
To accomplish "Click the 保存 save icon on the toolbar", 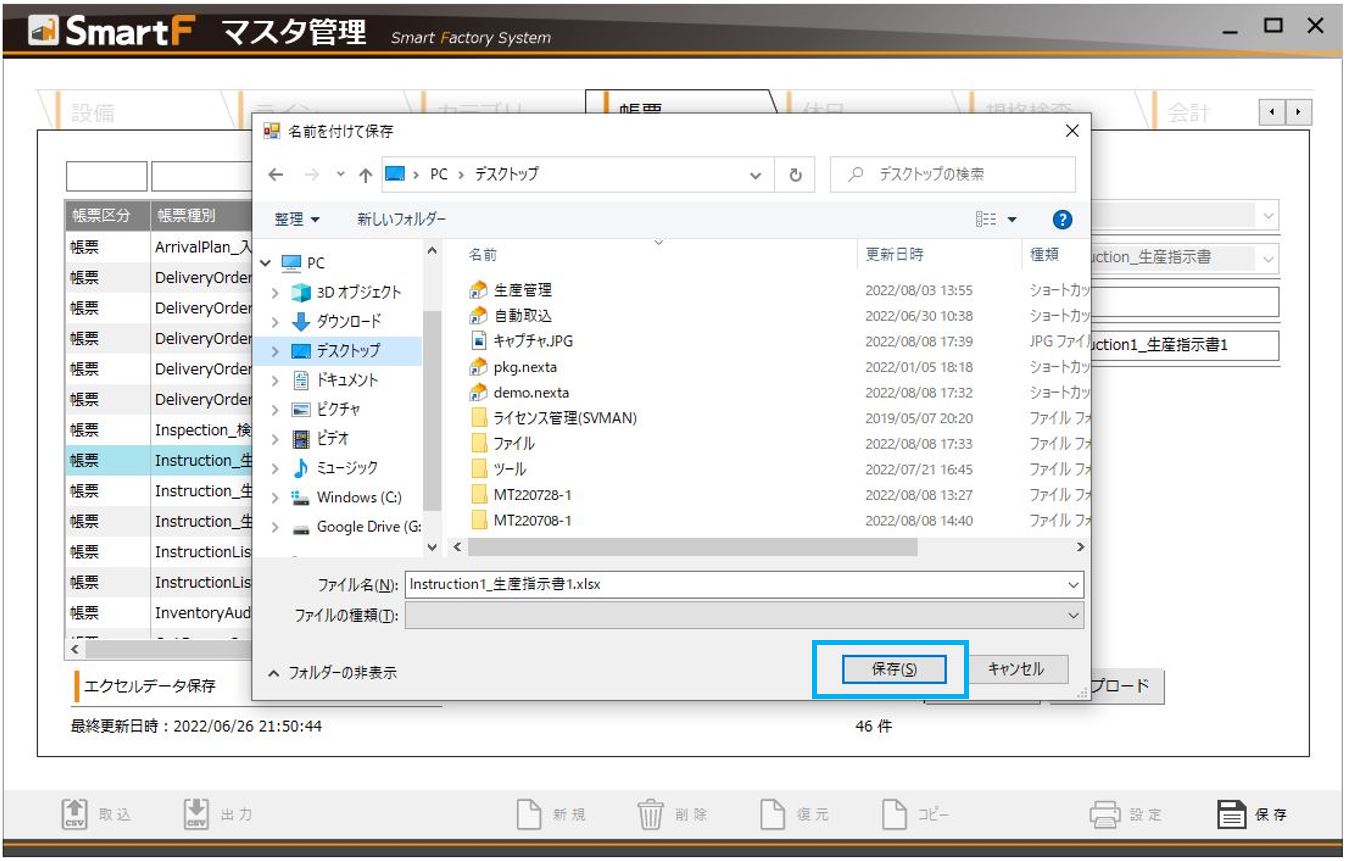I will [1229, 815].
